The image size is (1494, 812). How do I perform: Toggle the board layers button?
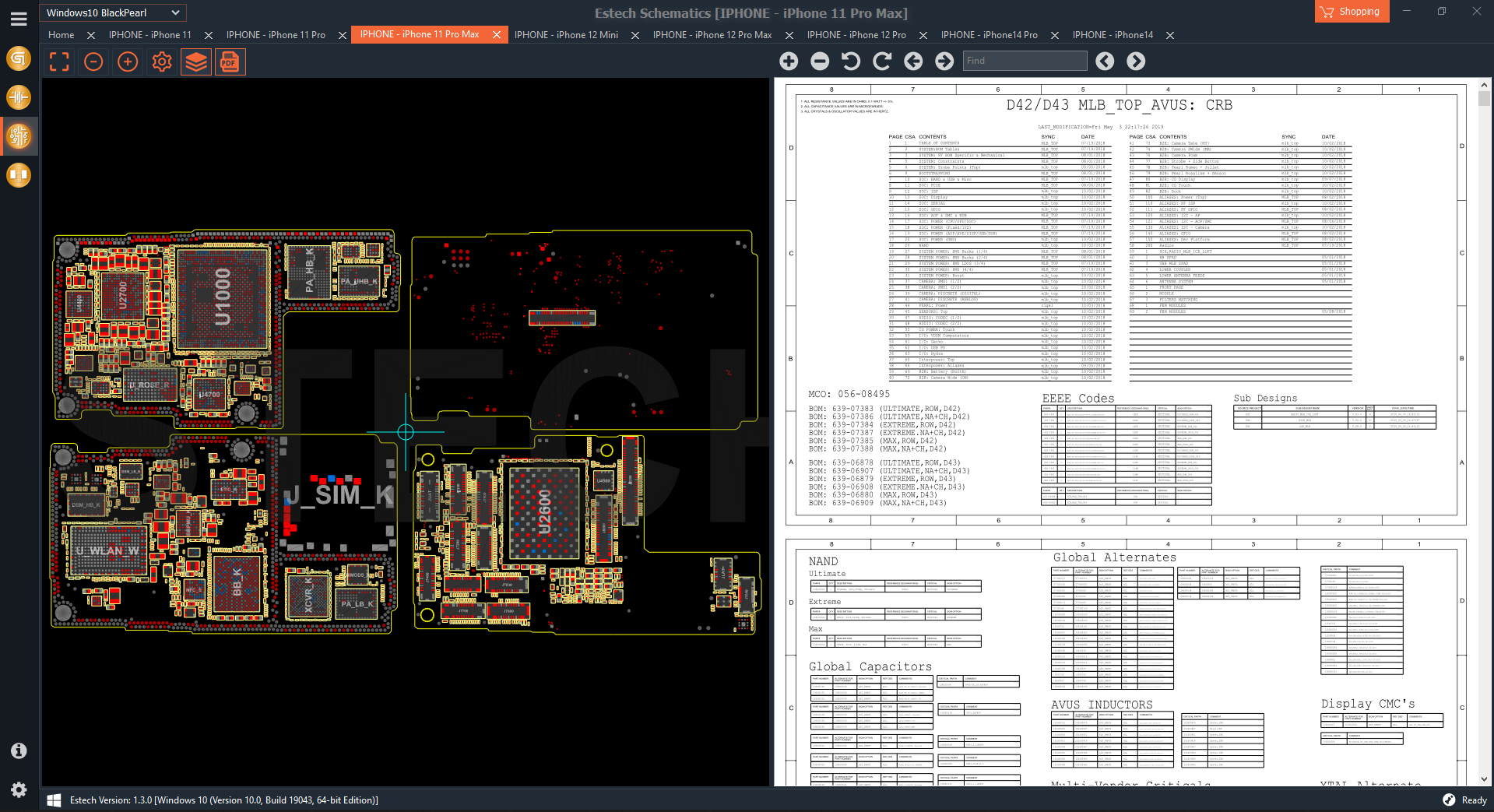pyautogui.click(x=196, y=62)
